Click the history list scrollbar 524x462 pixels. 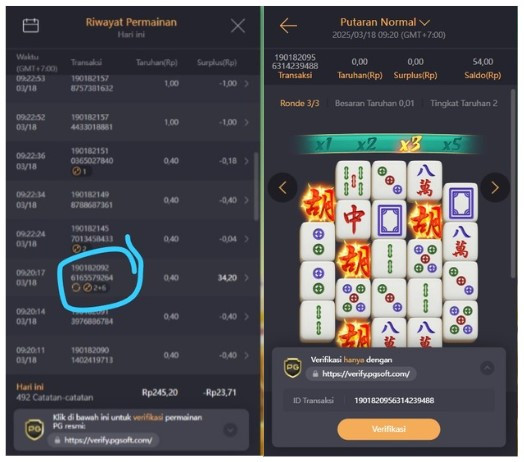256,186
